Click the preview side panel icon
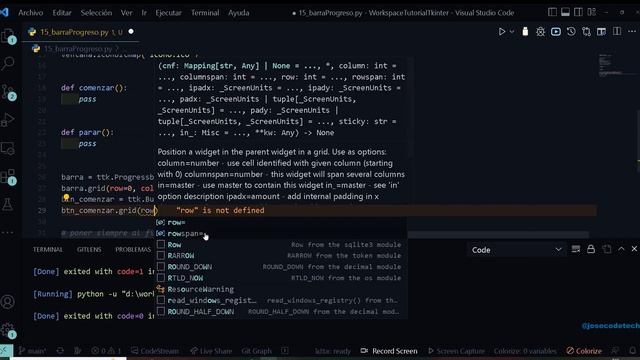 [601, 32]
